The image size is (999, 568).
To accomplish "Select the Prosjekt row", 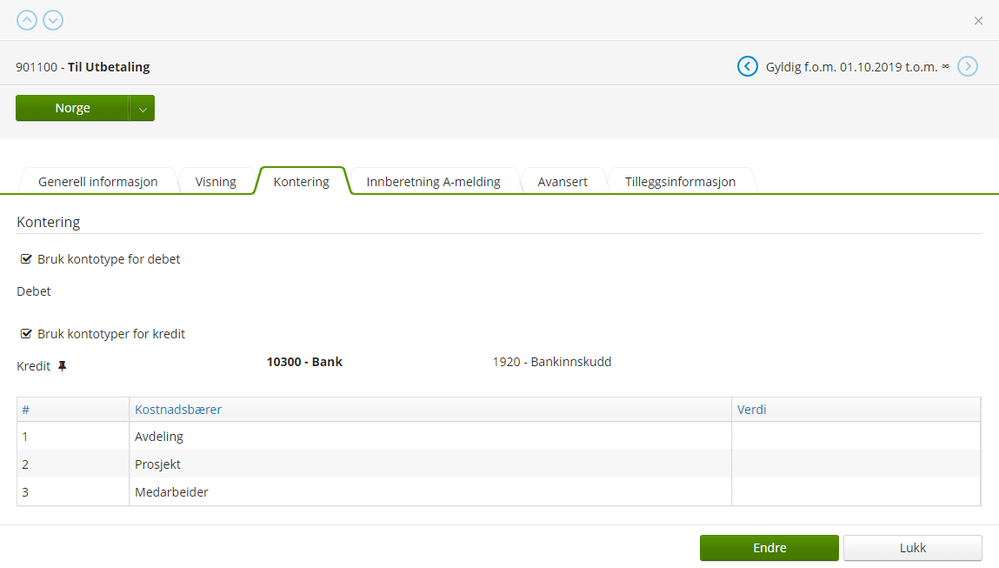I will click(x=498, y=464).
